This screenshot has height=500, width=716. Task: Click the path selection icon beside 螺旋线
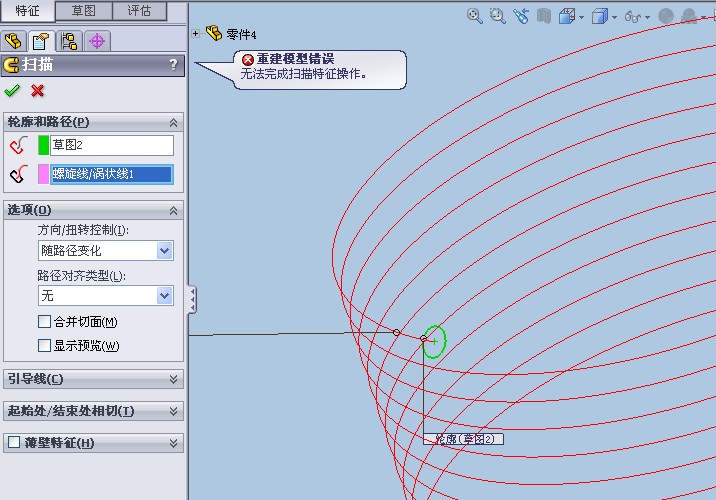pos(19,174)
